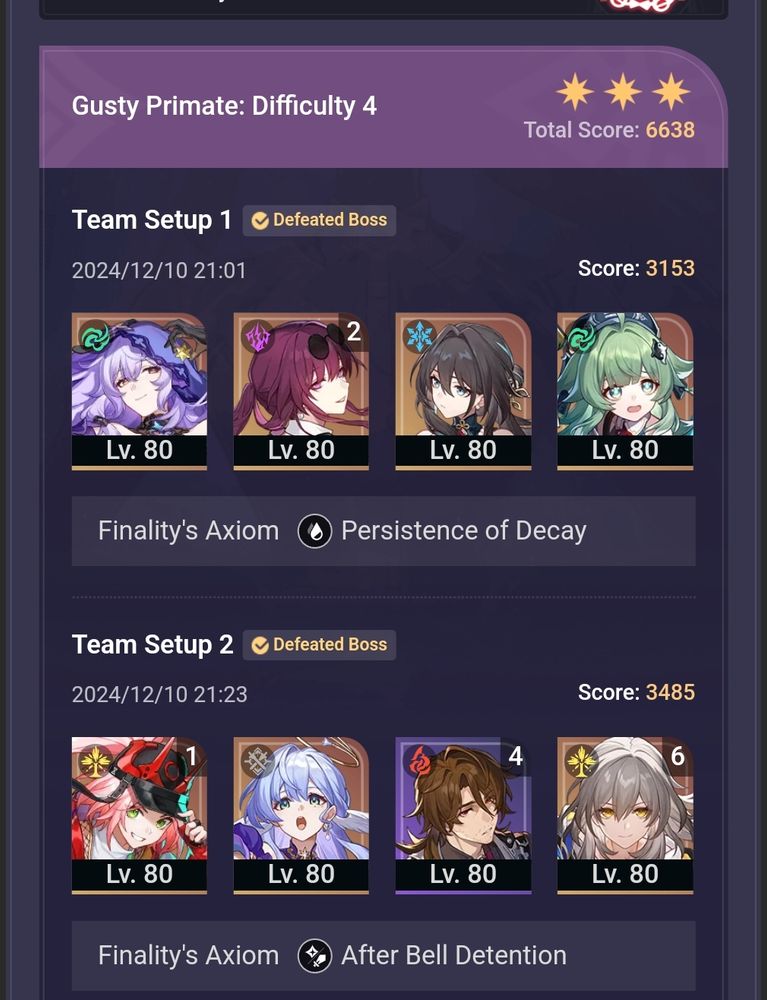The width and height of the screenshot is (767, 1000).
Task: Click the Lightning element icon on Kafka portrait
Action: coord(257,336)
